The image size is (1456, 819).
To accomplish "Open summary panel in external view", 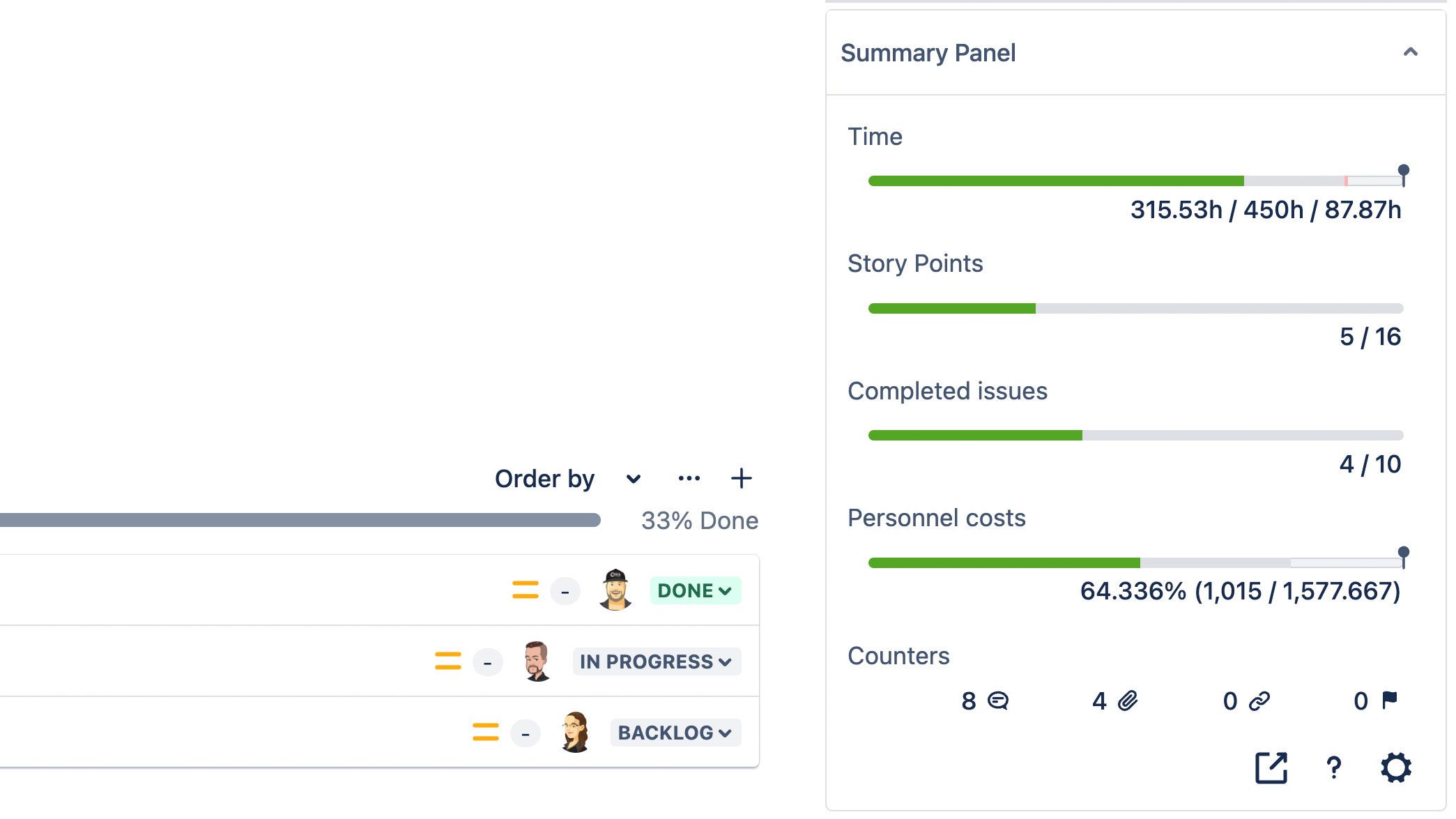I will tap(1271, 767).
